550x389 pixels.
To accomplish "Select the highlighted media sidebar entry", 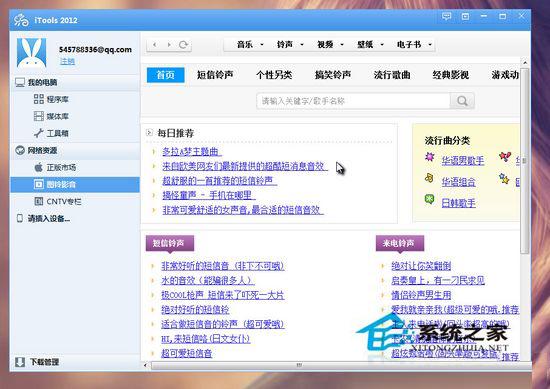I will pyautogui.click(x=75, y=185).
